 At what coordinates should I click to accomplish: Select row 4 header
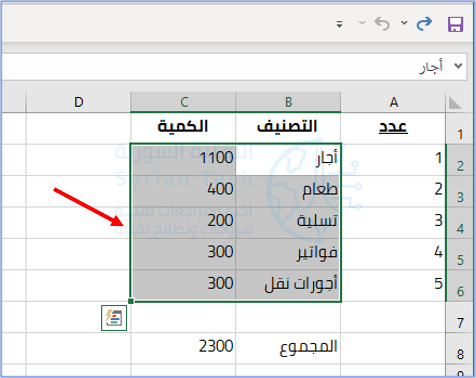click(460, 223)
